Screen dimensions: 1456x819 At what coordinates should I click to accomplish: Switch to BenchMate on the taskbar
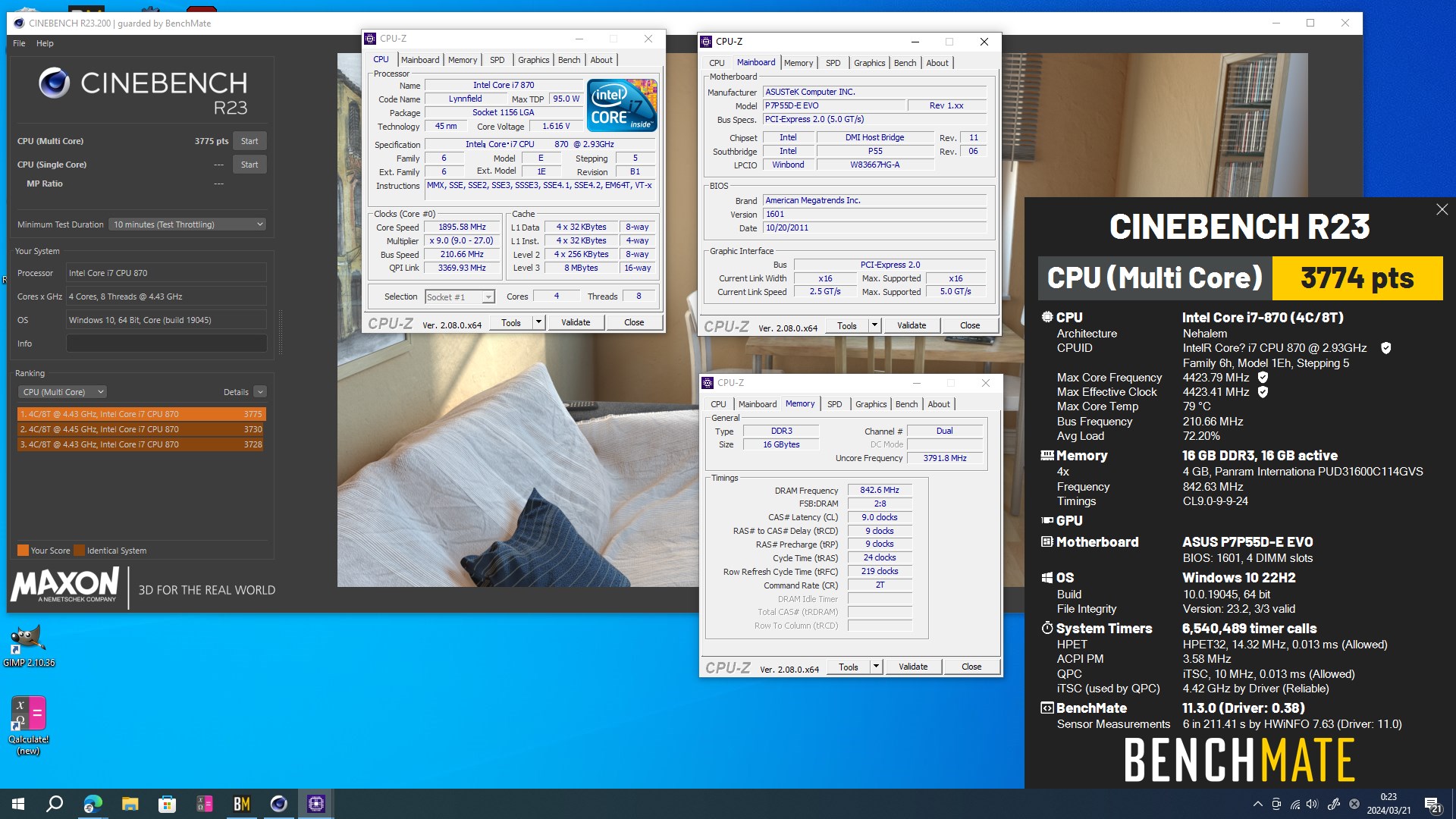(x=241, y=804)
